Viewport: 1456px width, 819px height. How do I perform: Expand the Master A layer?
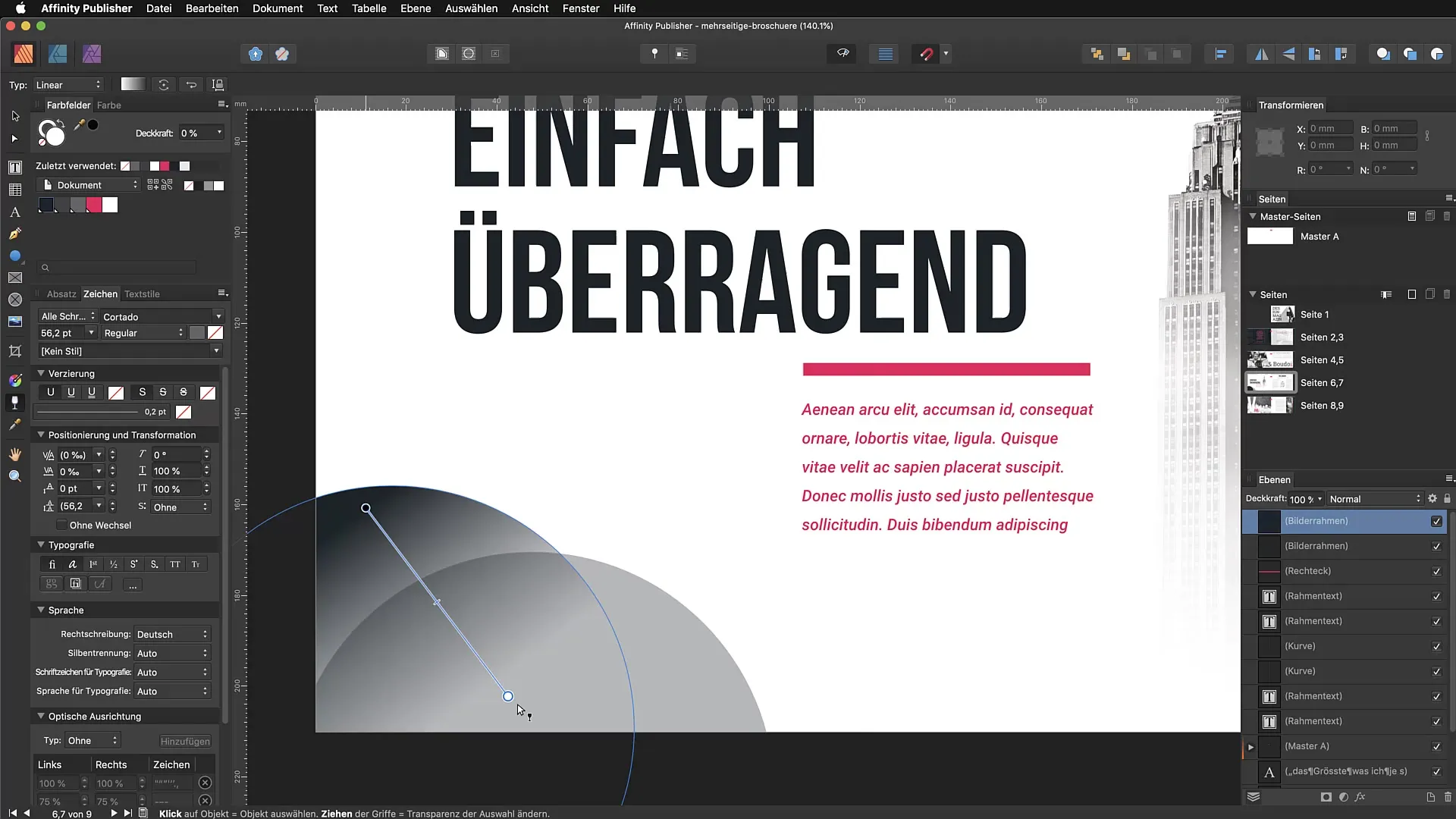(1251, 747)
